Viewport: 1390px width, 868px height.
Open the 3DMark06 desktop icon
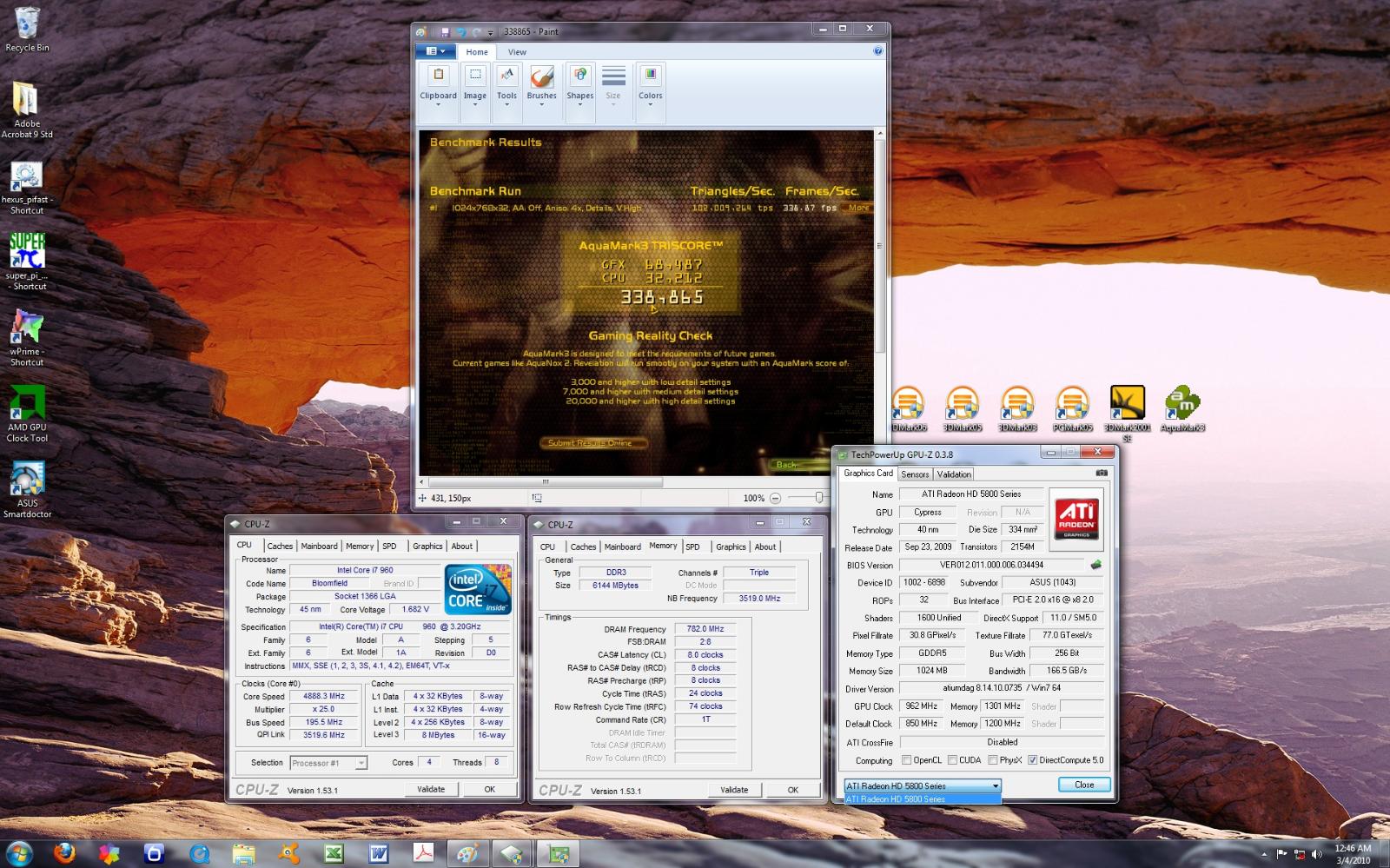tap(909, 409)
